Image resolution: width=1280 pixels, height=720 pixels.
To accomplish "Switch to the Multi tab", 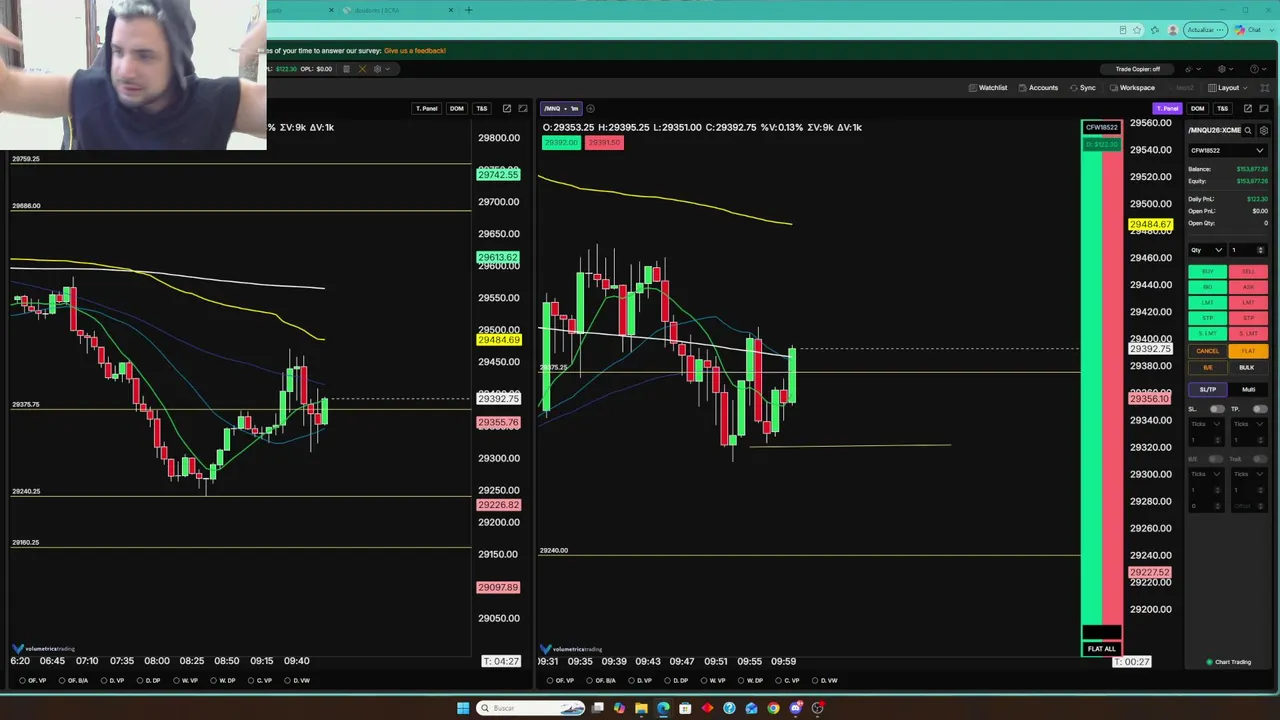I will tap(1248, 390).
